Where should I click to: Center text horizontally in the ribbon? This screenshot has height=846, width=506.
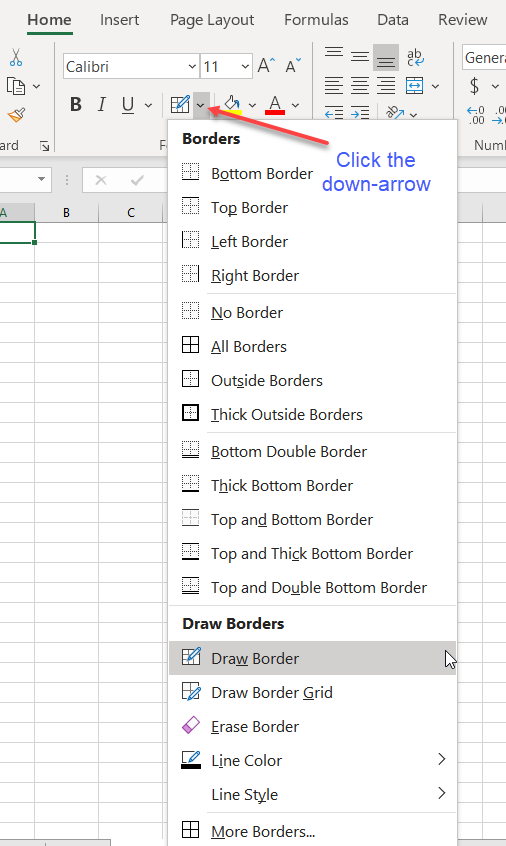click(x=360, y=86)
